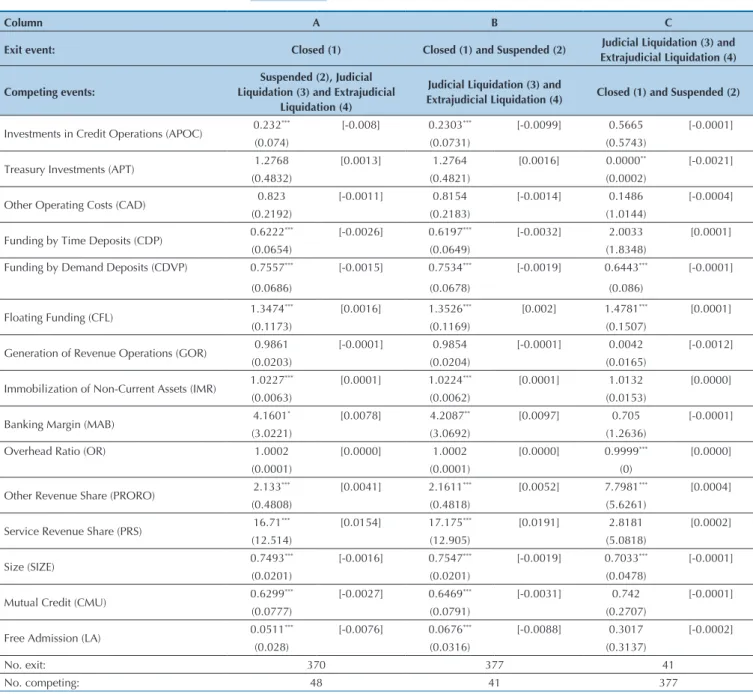
Task: Select the PRS column A value 16.71
Action: point(271,522)
